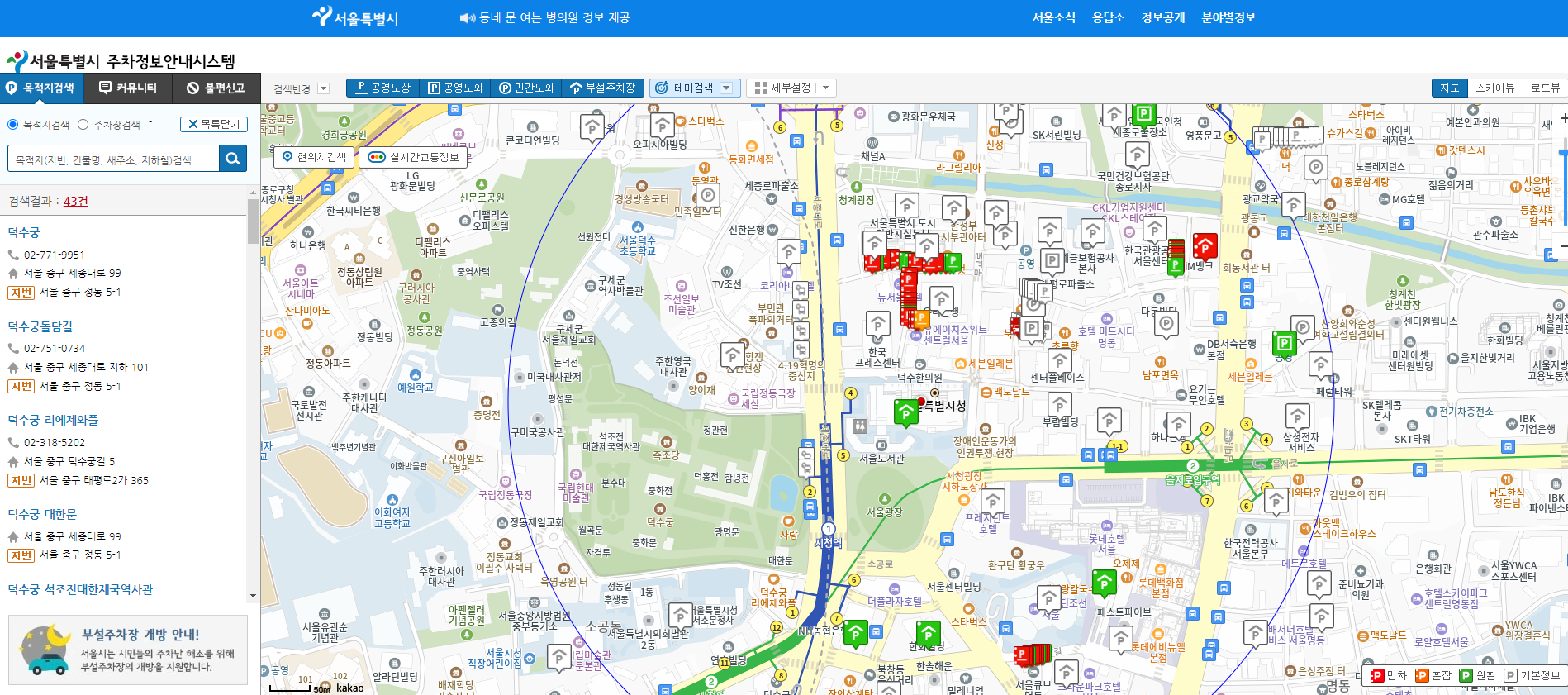Click green parking marker at 서울특별시청
1568x695 pixels.
[906, 412]
